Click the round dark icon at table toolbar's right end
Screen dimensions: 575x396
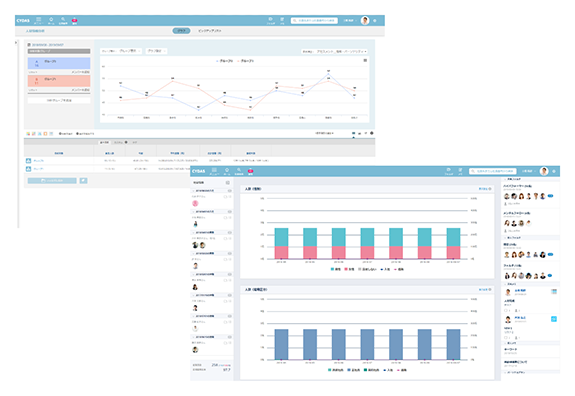point(371,133)
